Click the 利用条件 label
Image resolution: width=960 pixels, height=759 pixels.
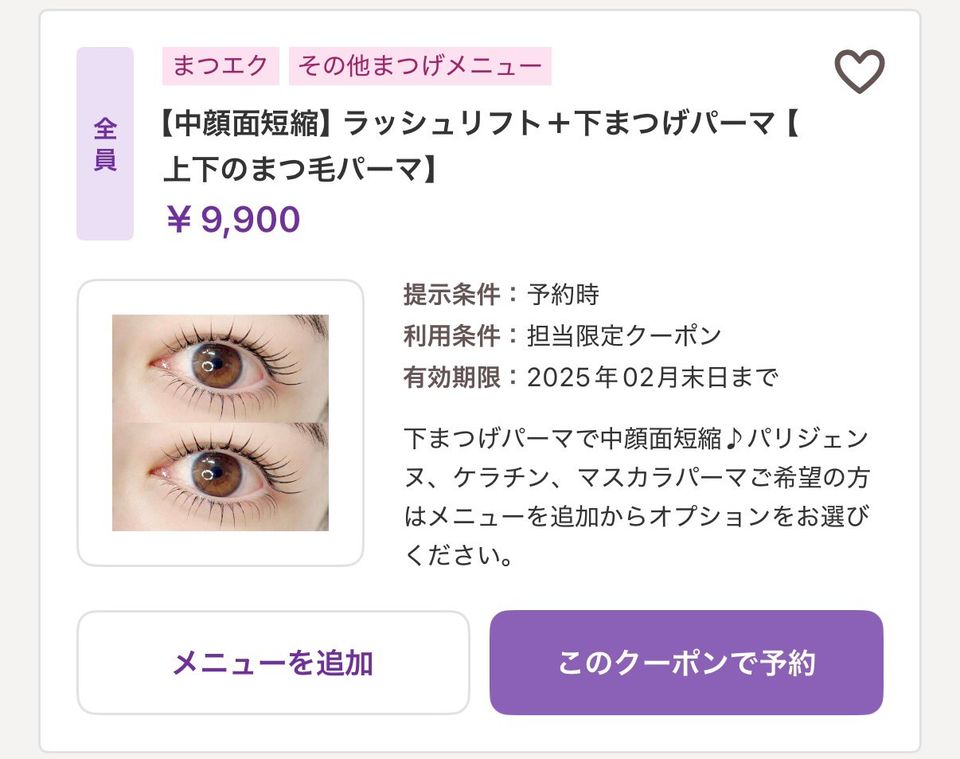click(451, 335)
